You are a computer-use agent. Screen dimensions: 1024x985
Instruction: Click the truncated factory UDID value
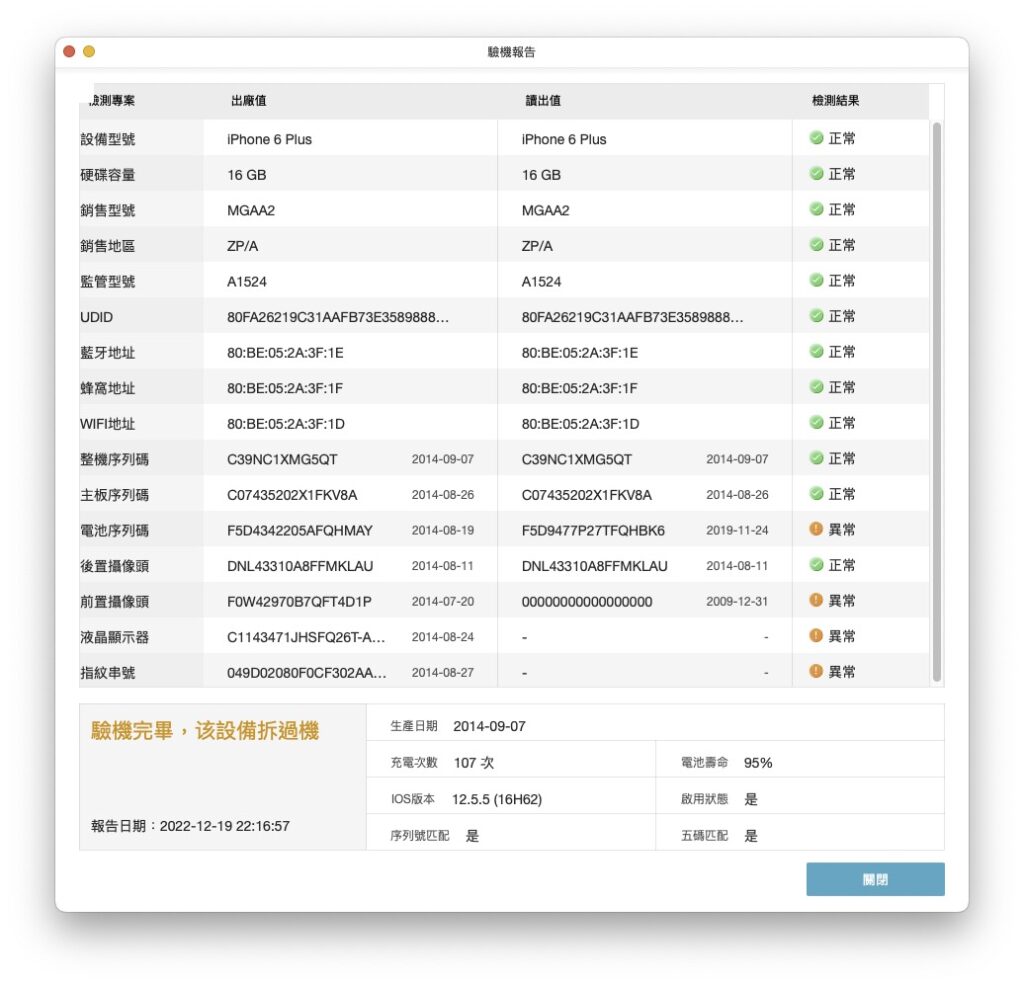[338, 317]
